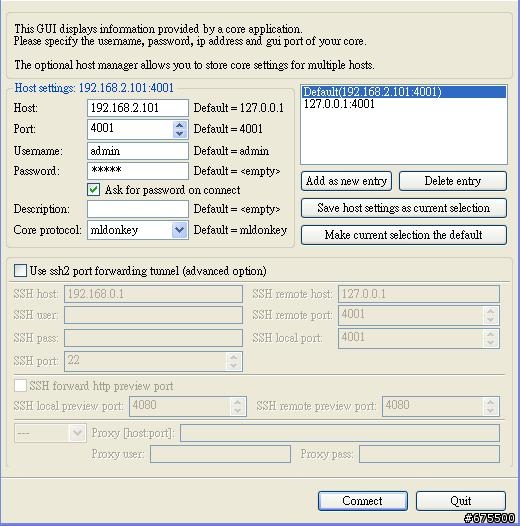Click the SSH user field
Image resolution: width=520 pixels, height=526 pixels.
coord(153,315)
